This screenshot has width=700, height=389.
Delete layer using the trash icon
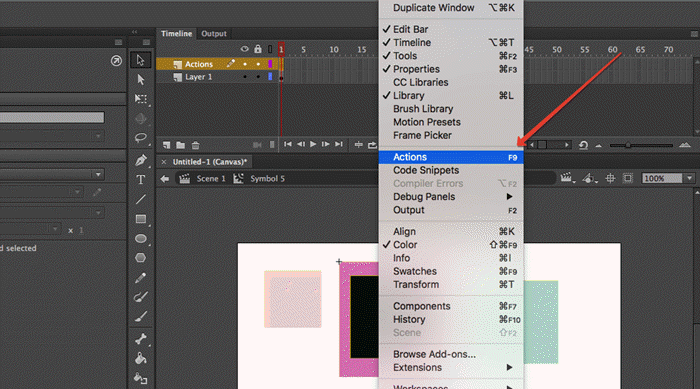coord(196,145)
